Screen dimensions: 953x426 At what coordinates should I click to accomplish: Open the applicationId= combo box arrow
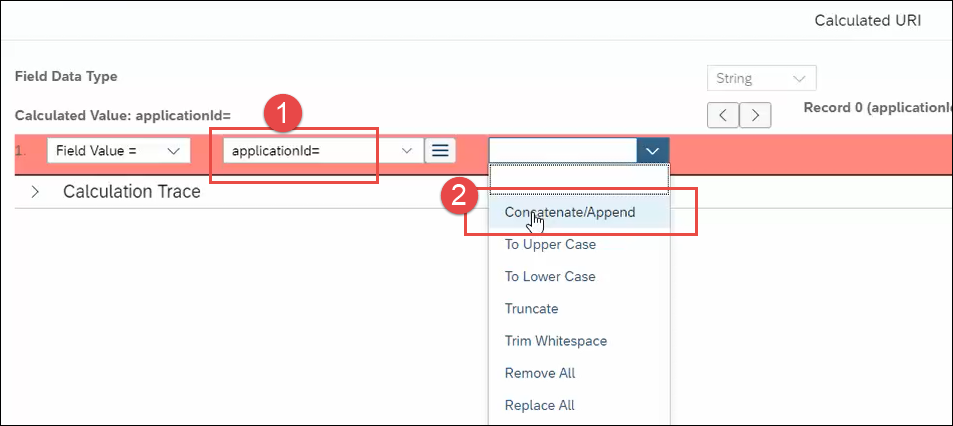tap(407, 151)
